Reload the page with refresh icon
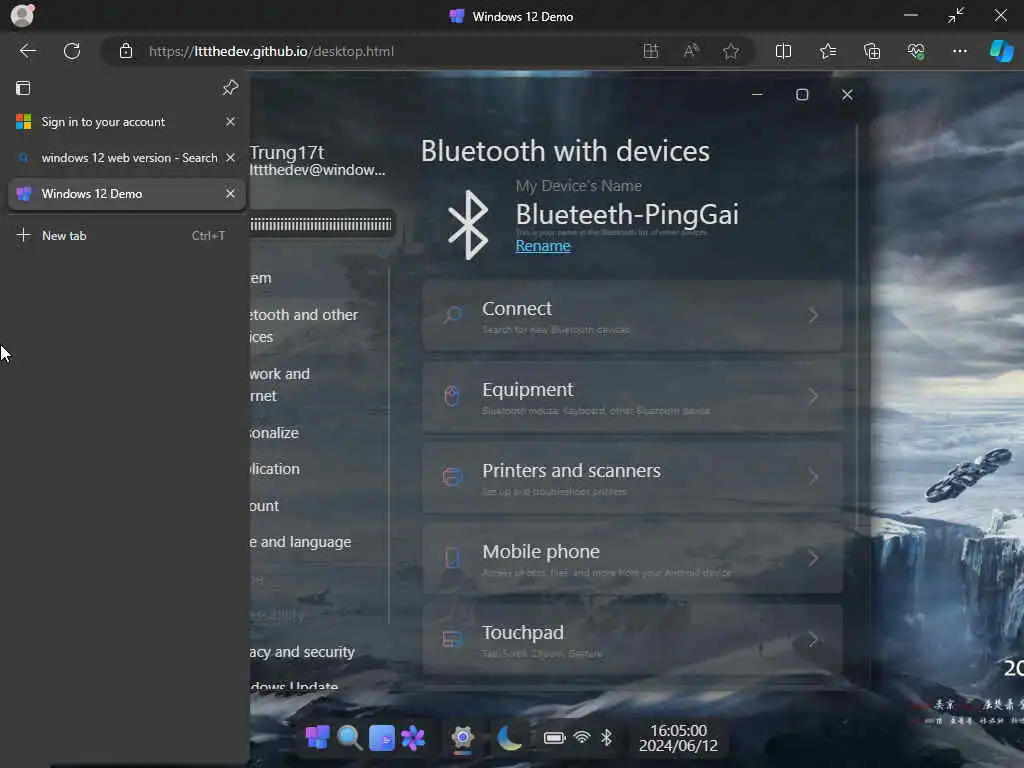Screen dimensions: 1024x768 [x=72, y=51]
